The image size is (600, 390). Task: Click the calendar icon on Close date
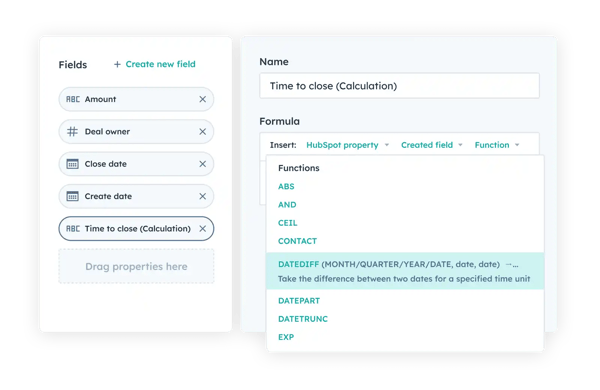coord(72,164)
